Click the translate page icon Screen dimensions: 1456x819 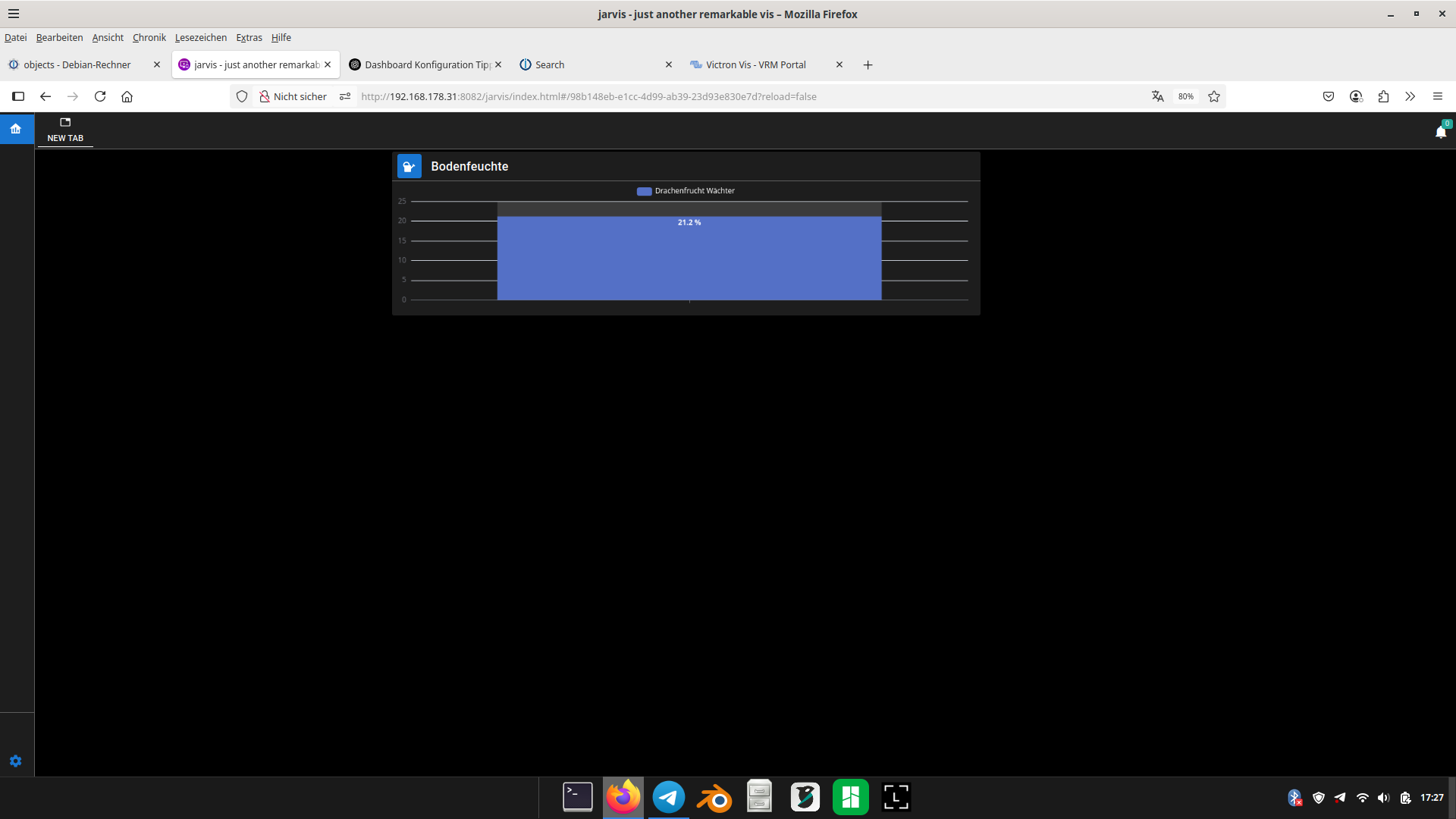tap(1157, 96)
